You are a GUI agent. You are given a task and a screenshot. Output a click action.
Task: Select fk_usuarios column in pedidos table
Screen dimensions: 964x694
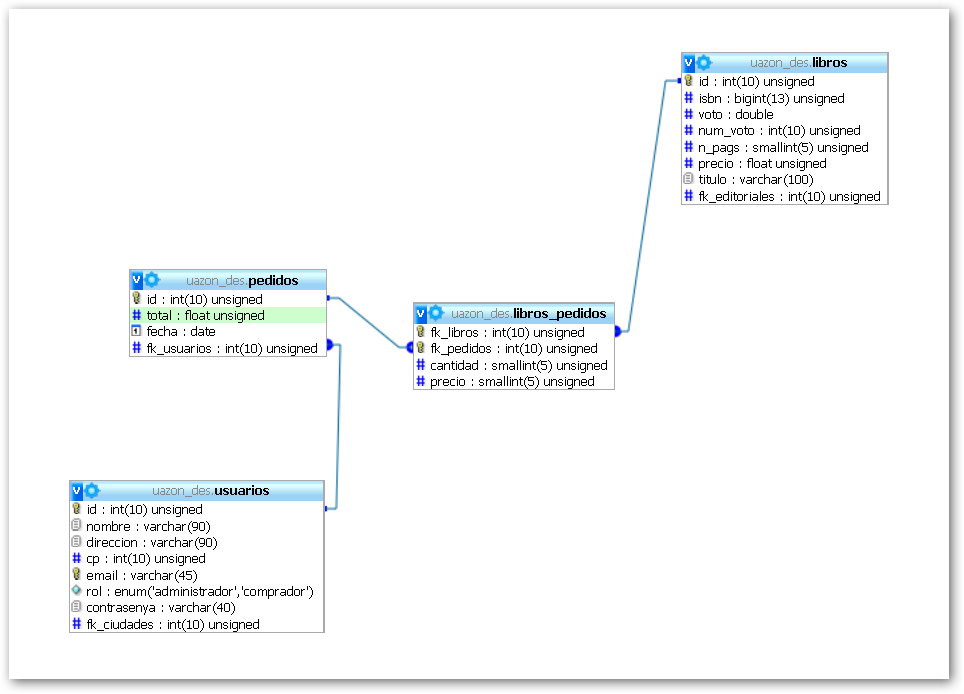(231, 348)
